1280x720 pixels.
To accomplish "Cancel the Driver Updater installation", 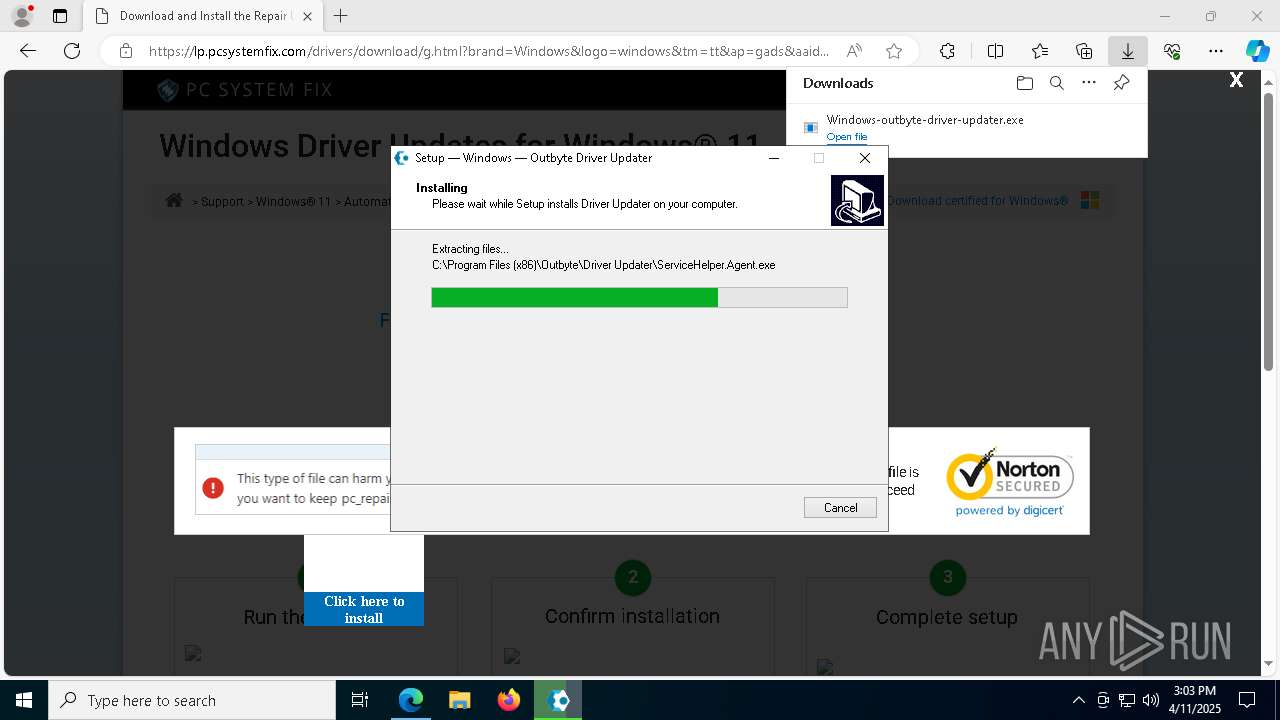I will coord(840,508).
